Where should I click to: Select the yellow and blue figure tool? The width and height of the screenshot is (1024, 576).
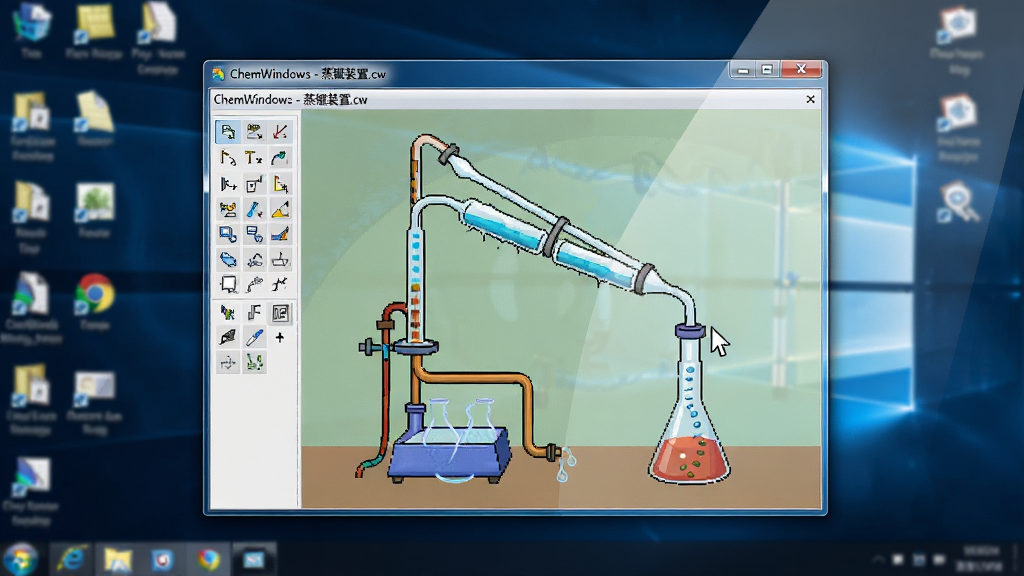(228, 209)
